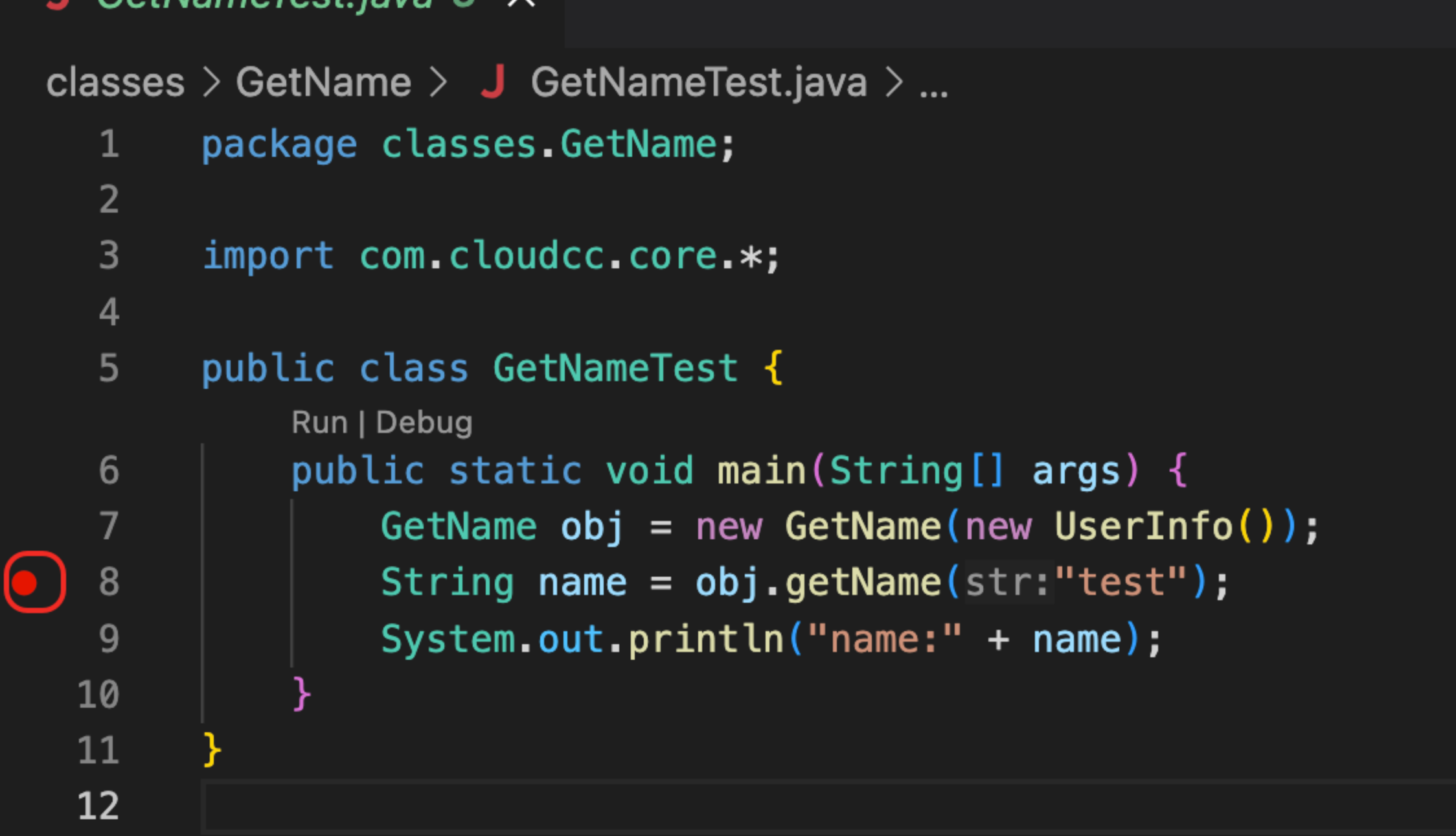Image resolution: width=1456 pixels, height=836 pixels.
Task: Click Run above the main method
Action: coord(319,423)
